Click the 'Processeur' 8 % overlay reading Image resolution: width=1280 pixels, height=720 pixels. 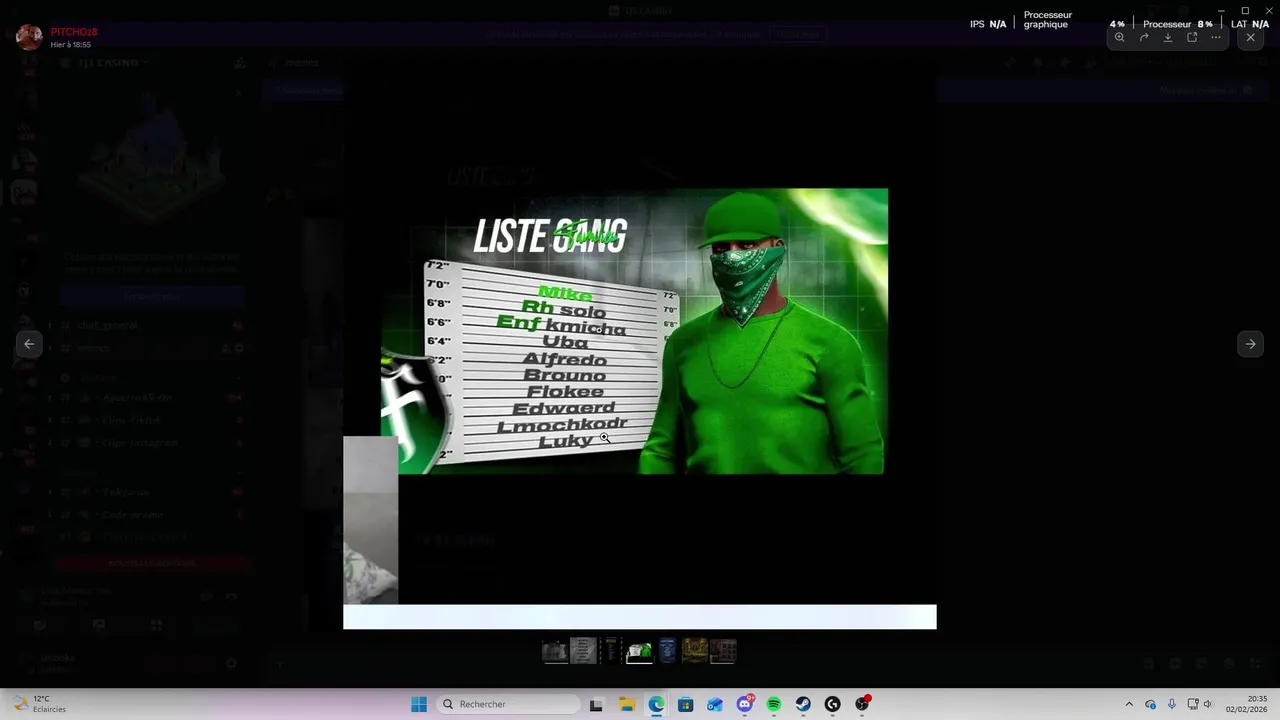(x=1177, y=24)
